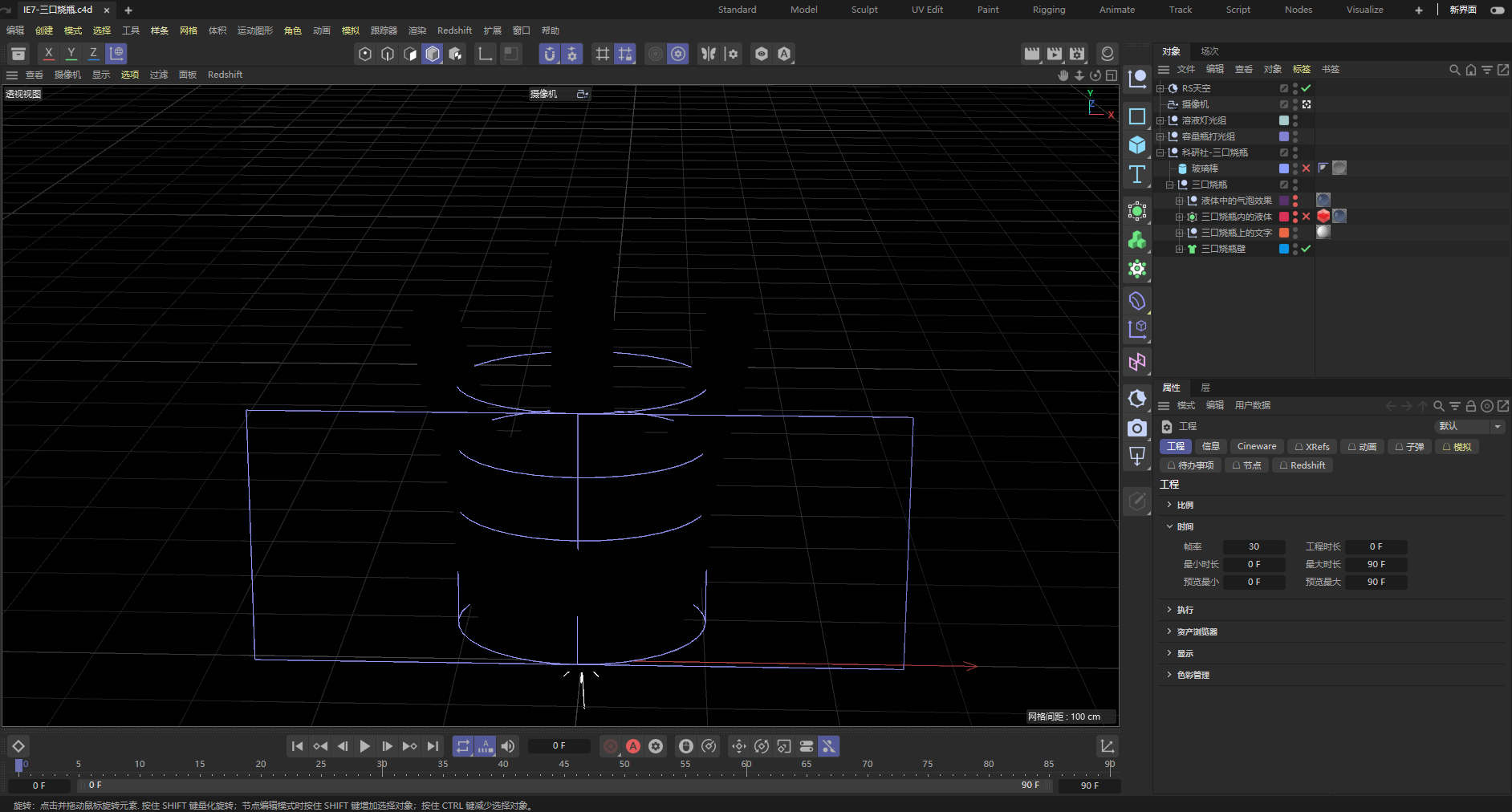Click the teal layer color swatch of 溶液灯光组

(1283, 120)
